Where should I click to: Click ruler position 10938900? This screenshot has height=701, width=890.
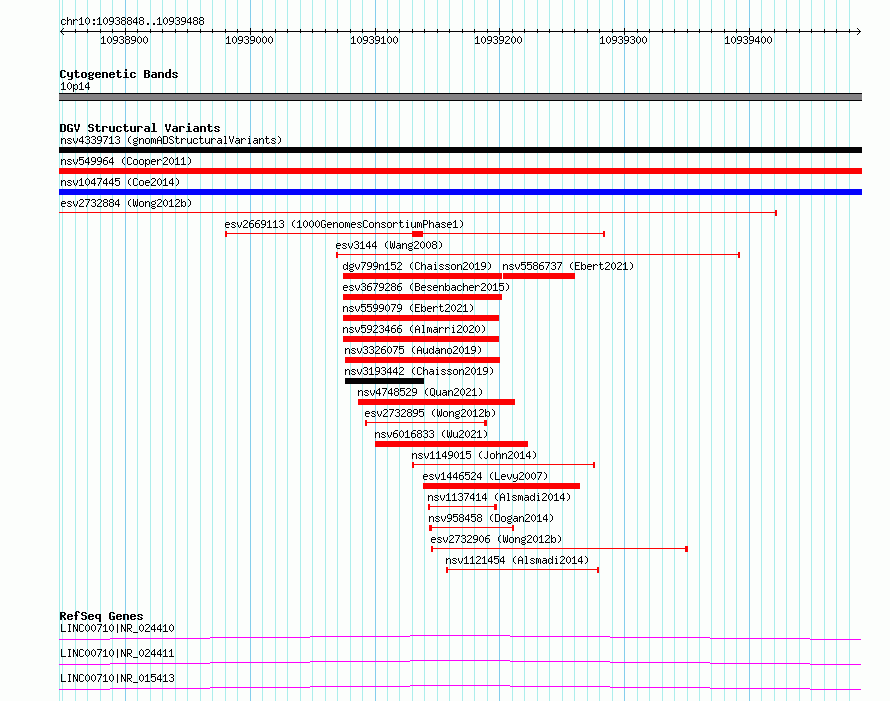tap(124, 40)
